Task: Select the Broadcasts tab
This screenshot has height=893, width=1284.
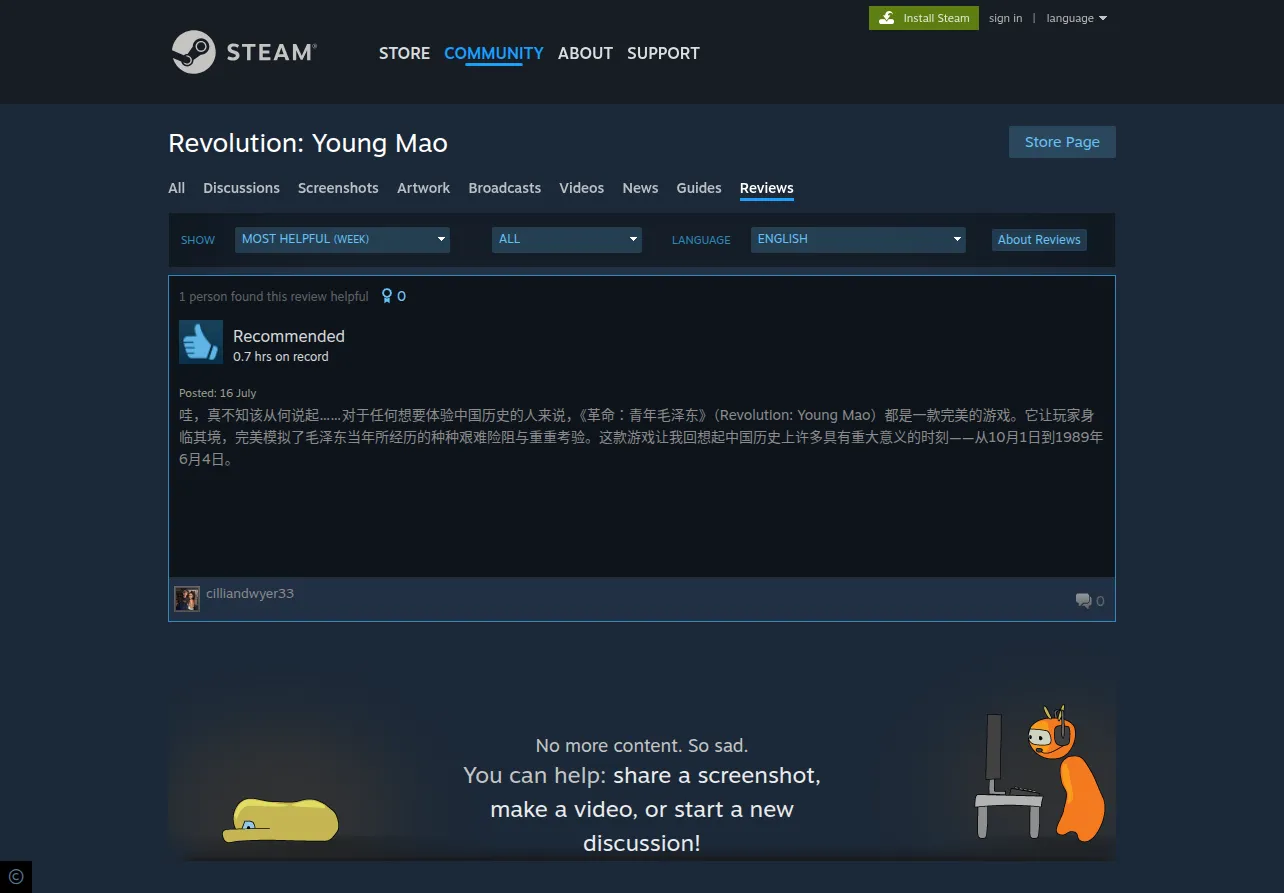Action: click(x=505, y=188)
